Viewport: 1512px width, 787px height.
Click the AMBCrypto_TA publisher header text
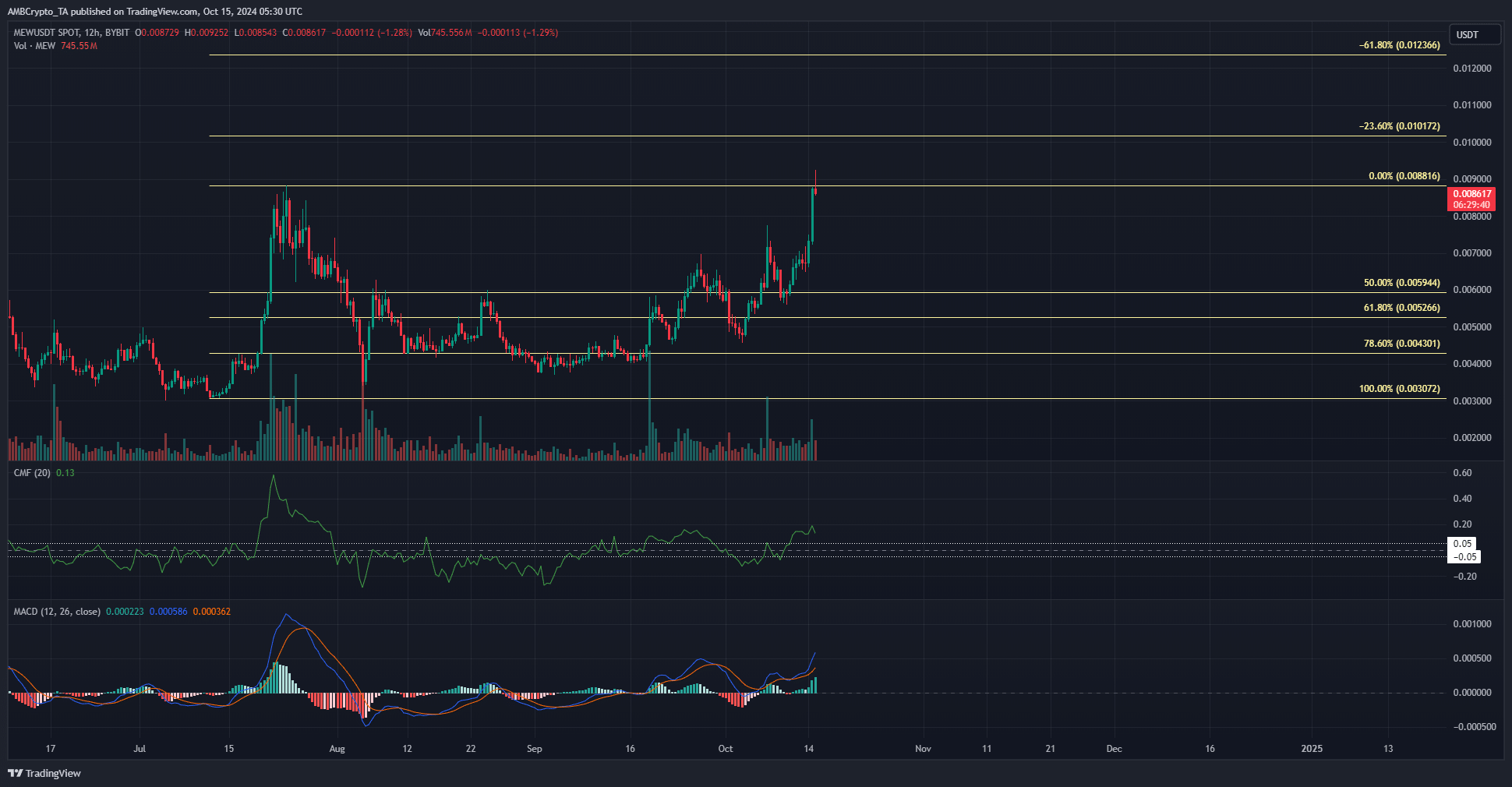(155, 12)
